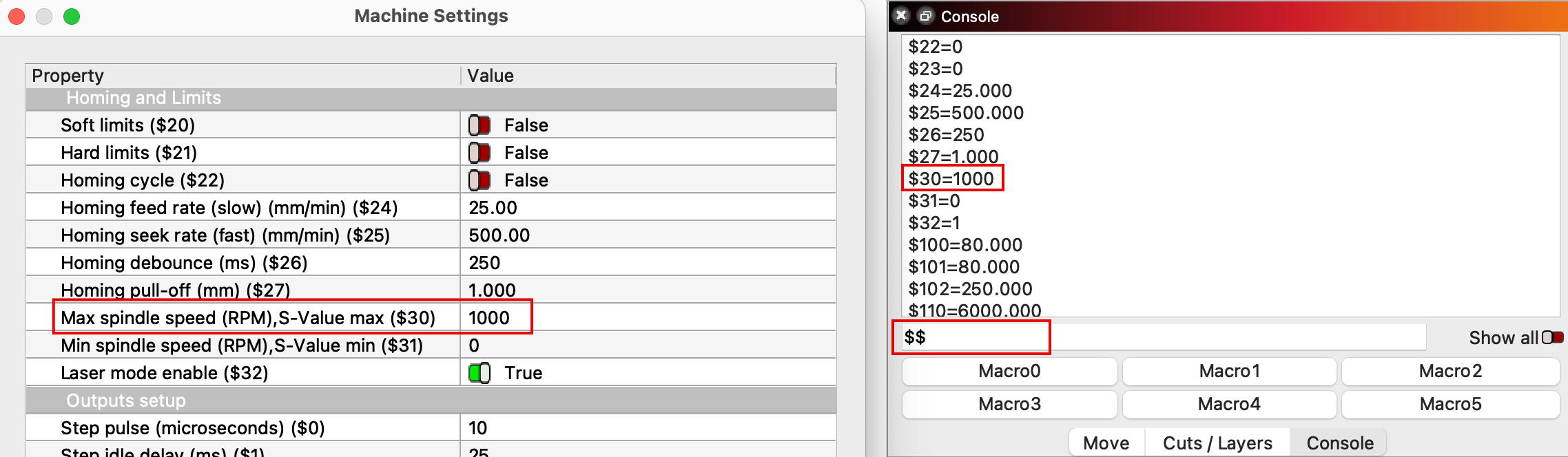The width and height of the screenshot is (1568, 457).
Task: Click the Macro2 button
Action: pos(1450,372)
